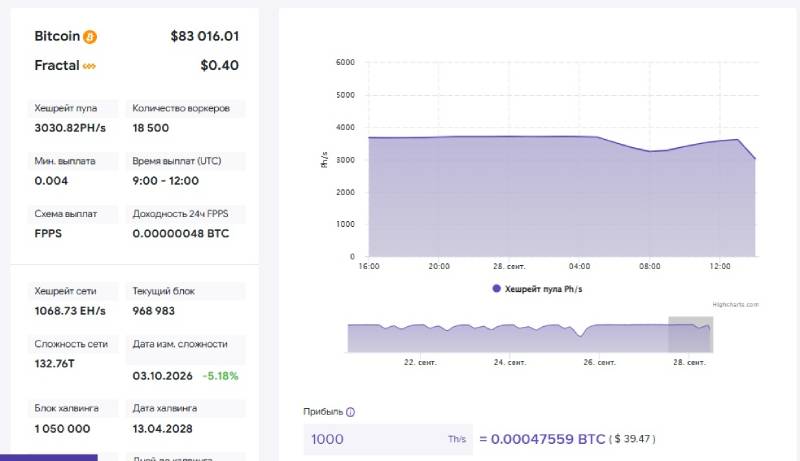
Task: Click the Блок халвинга label
Action: coord(66,408)
